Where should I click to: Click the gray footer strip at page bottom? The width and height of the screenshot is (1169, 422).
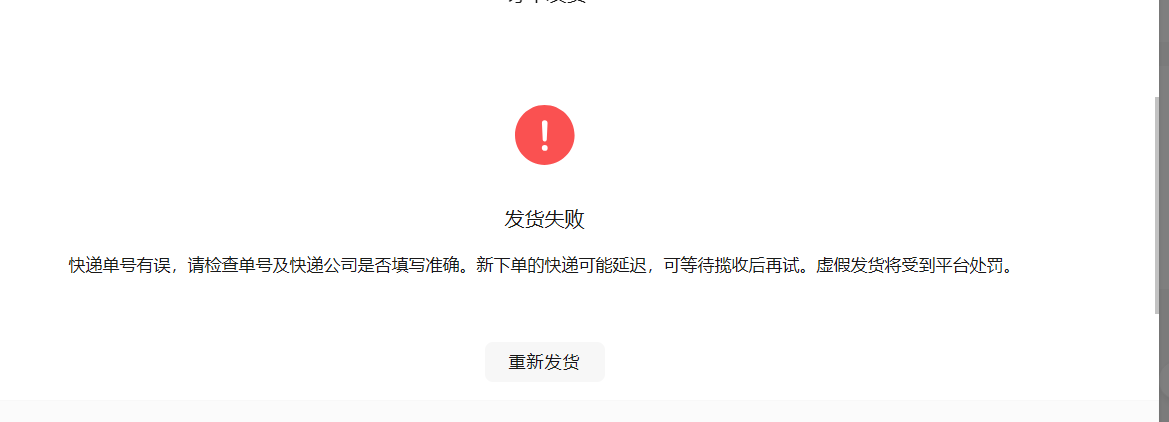coord(577,411)
